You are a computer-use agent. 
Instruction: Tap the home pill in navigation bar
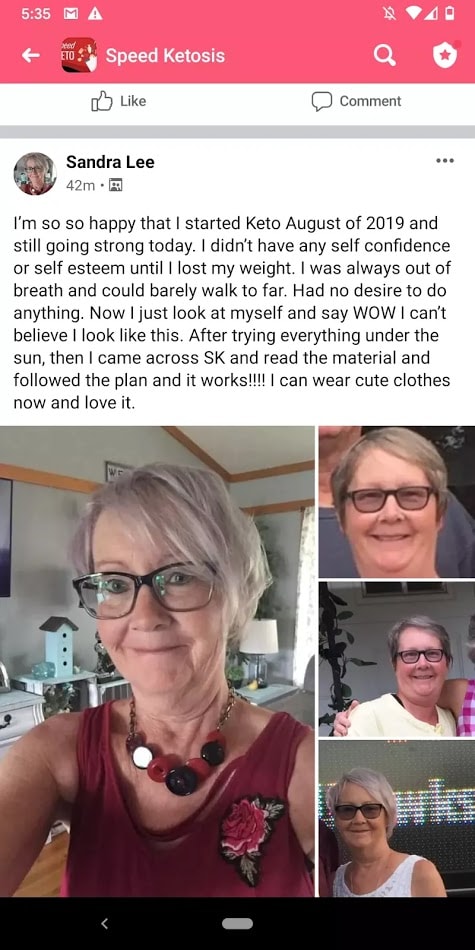(x=238, y=923)
